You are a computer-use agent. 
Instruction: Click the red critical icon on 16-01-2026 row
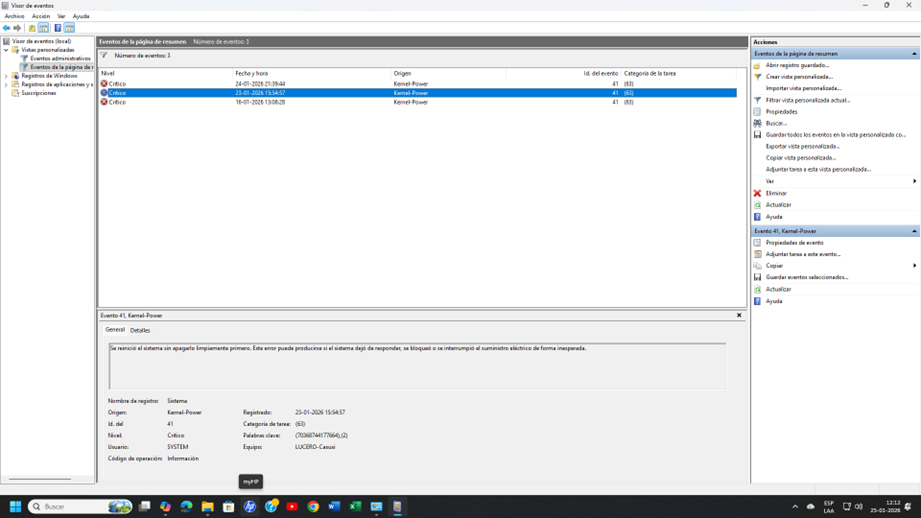(x=104, y=102)
